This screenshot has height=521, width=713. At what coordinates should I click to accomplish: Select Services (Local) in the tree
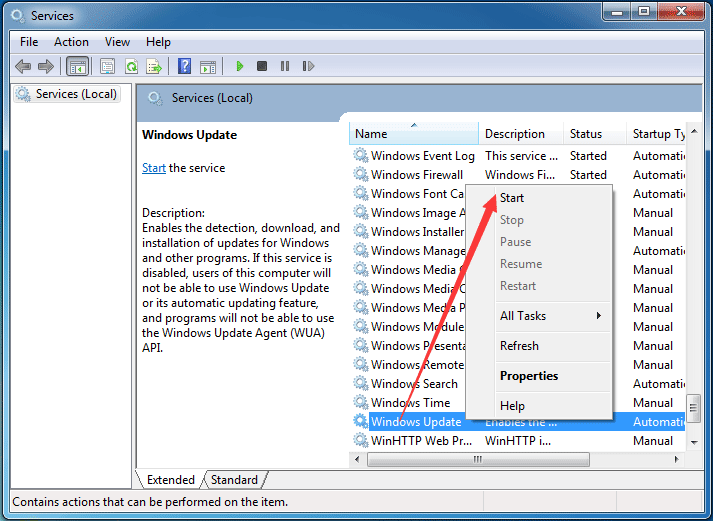point(67,94)
